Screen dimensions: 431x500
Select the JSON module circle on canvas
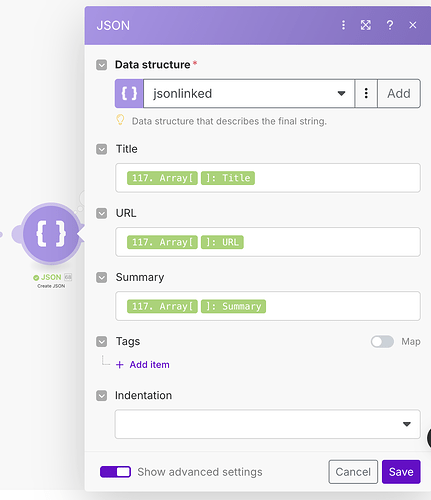(51, 234)
